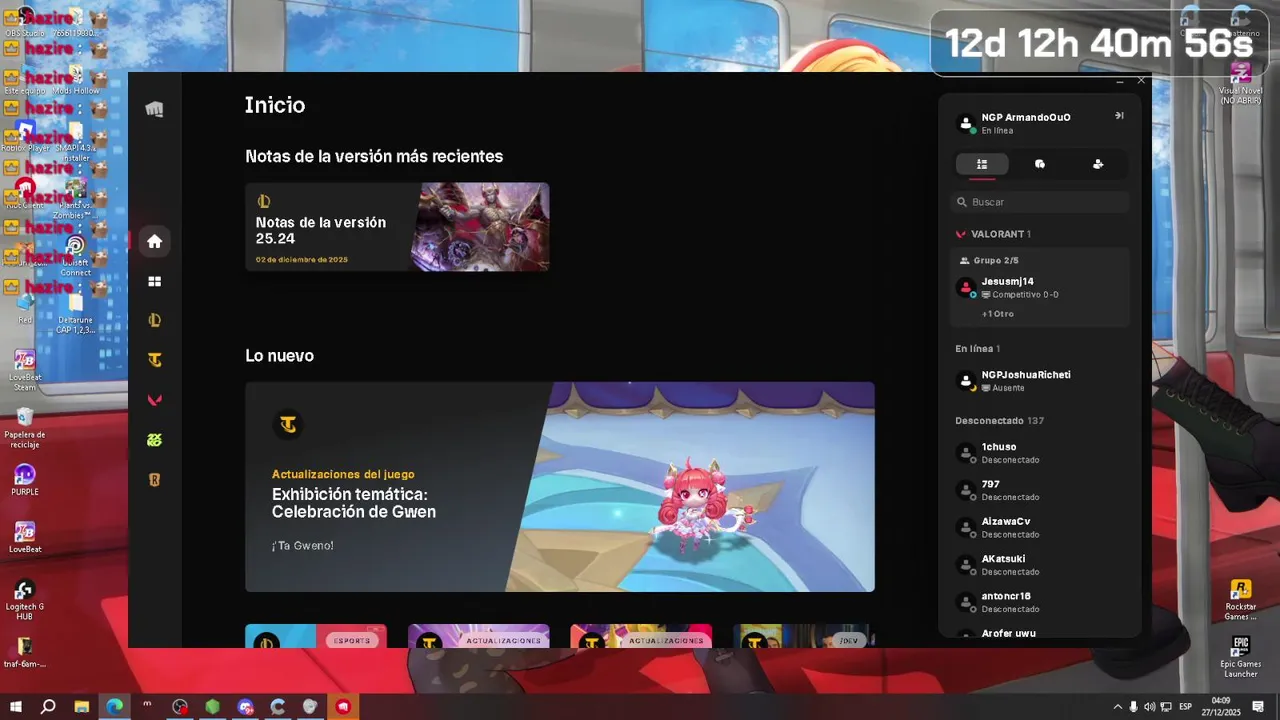Open Logitech G HUB desktop shortcut
1280x720 pixels.
click(x=25, y=600)
